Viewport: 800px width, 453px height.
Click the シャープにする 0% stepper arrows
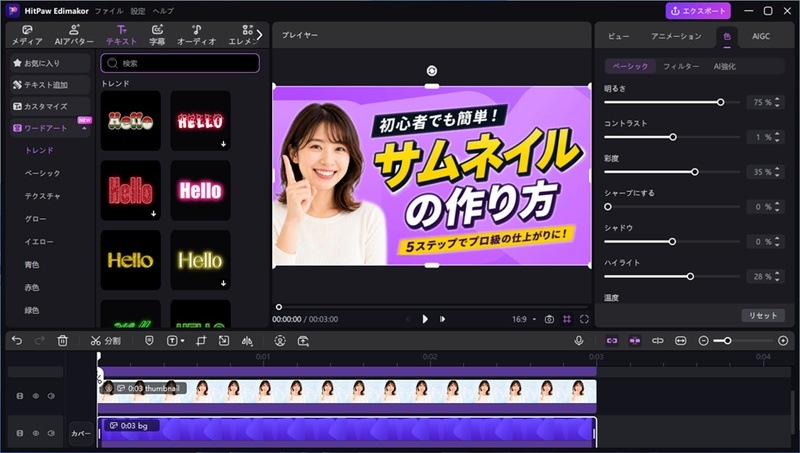point(777,207)
